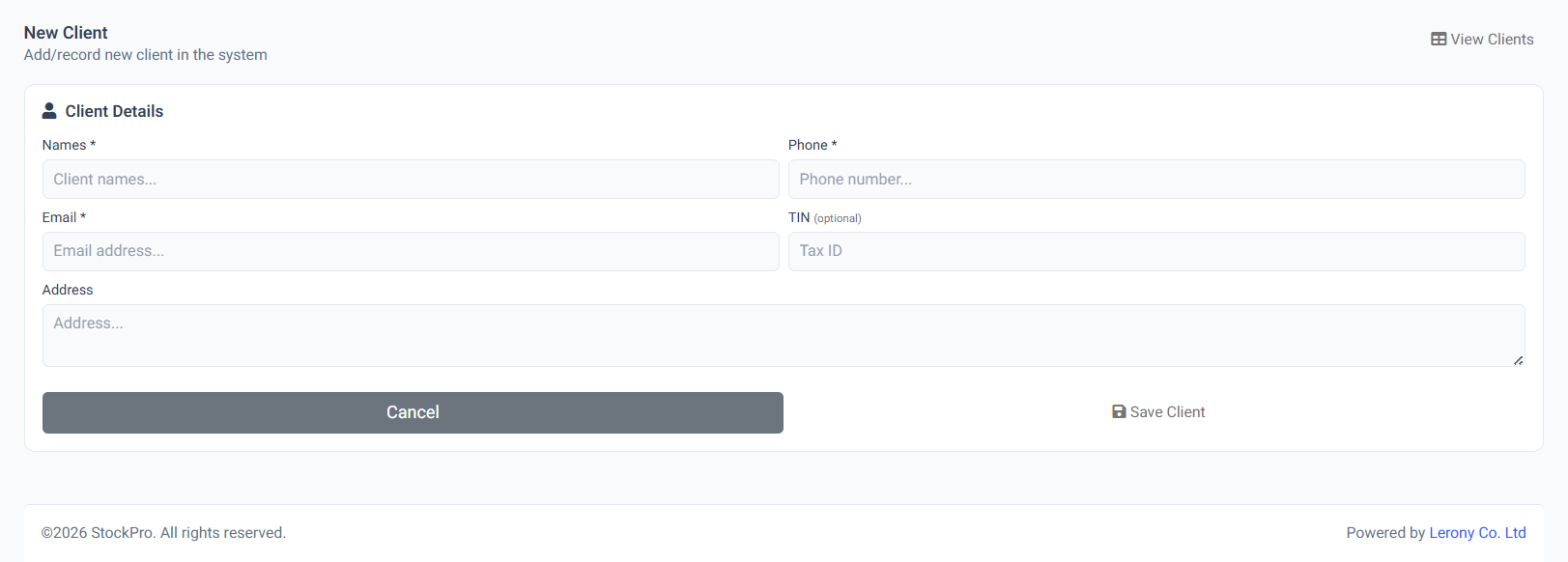
Task: Focus the Tax ID input field
Action: (1156, 251)
